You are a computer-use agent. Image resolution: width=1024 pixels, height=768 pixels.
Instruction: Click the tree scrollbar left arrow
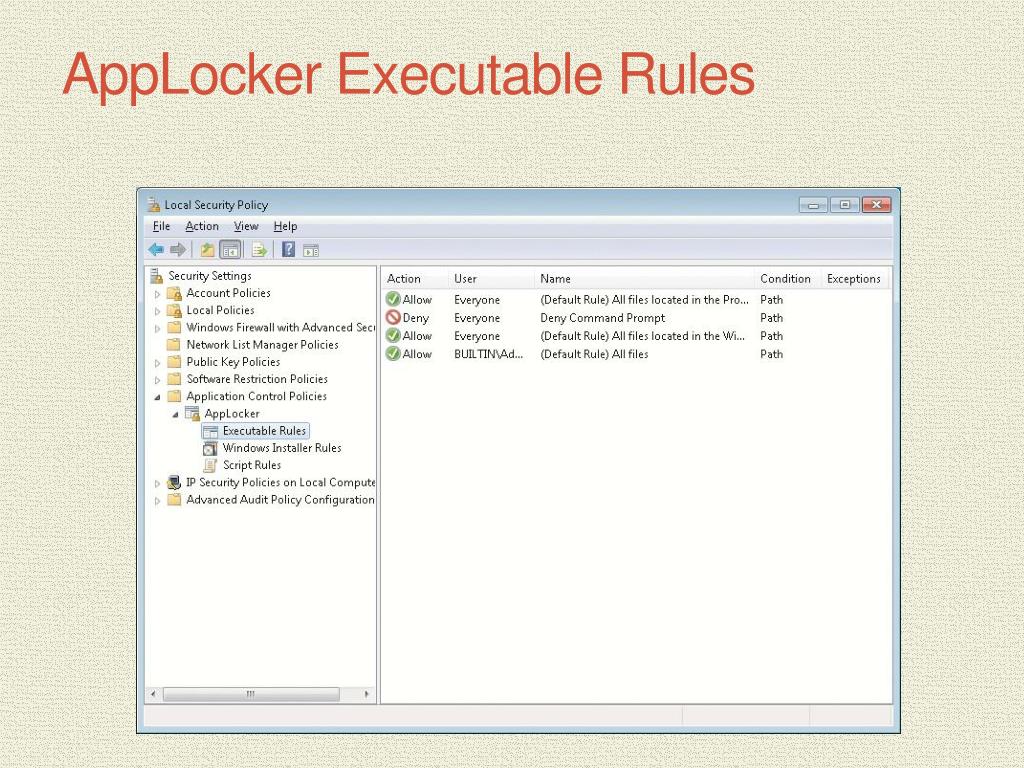point(153,694)
